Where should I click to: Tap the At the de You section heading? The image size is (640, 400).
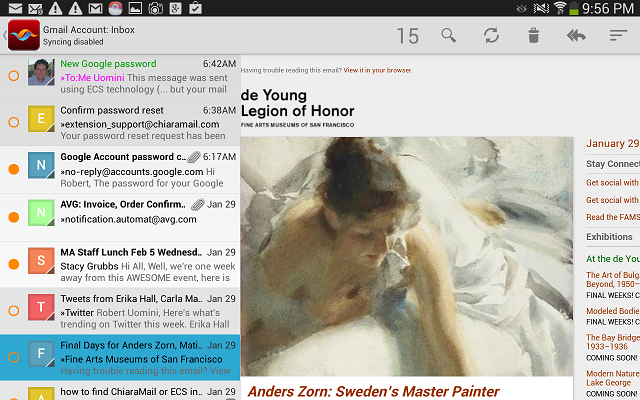pos(613,259)
